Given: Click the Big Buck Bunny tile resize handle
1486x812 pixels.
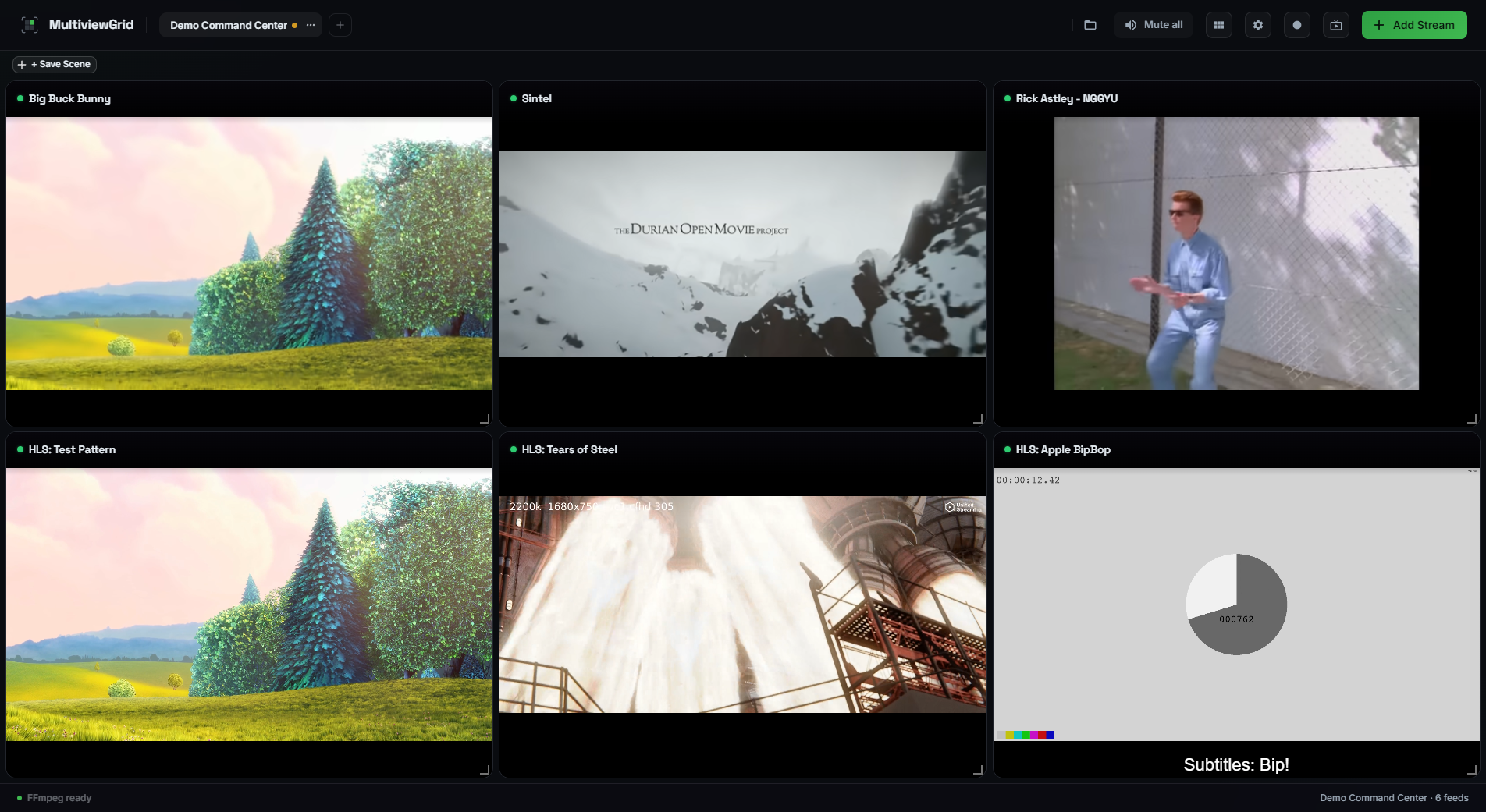Looking at the screenshot, I should [485, 419].
